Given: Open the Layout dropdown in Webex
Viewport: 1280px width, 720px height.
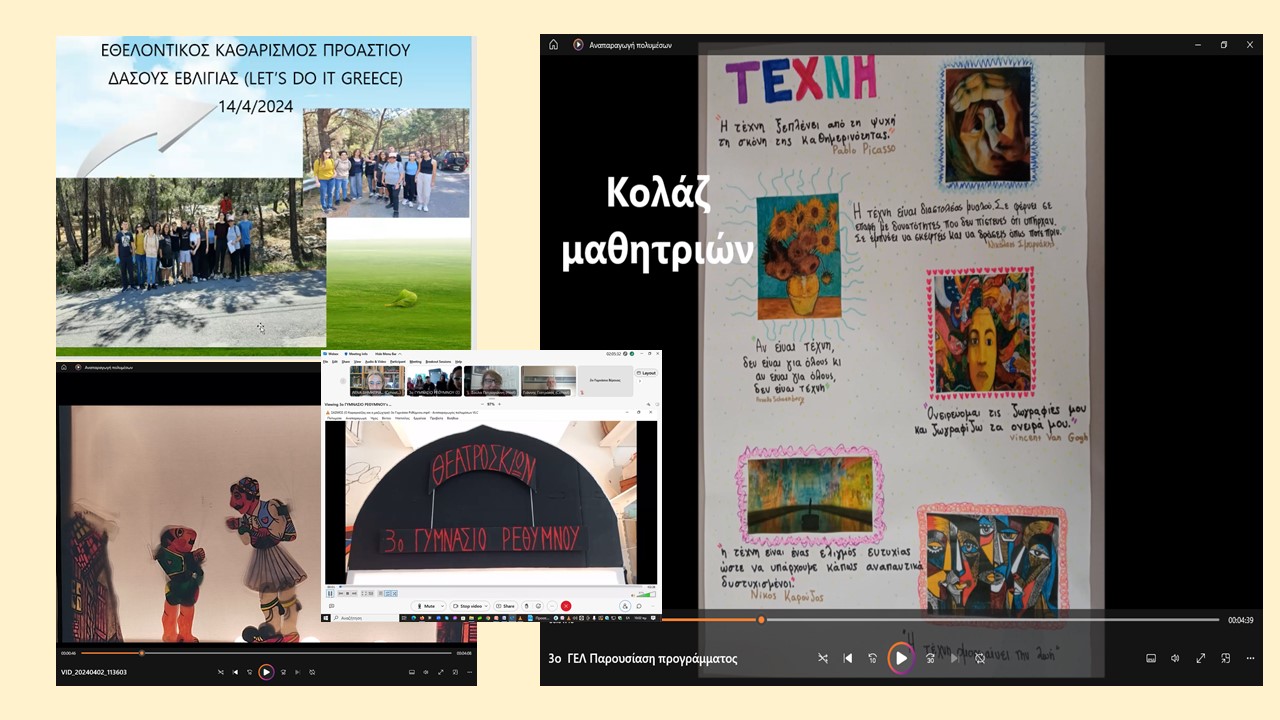Looking at the screenshot, I should click(x=645, y=372).
